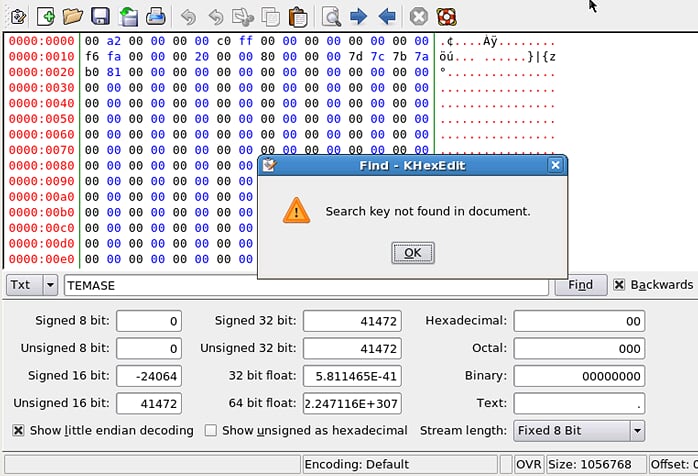Image resolution: width=698 pixels, height=476 pixels.
Task: Click the Signed 8 bit value field
Action: click(149, 321)
